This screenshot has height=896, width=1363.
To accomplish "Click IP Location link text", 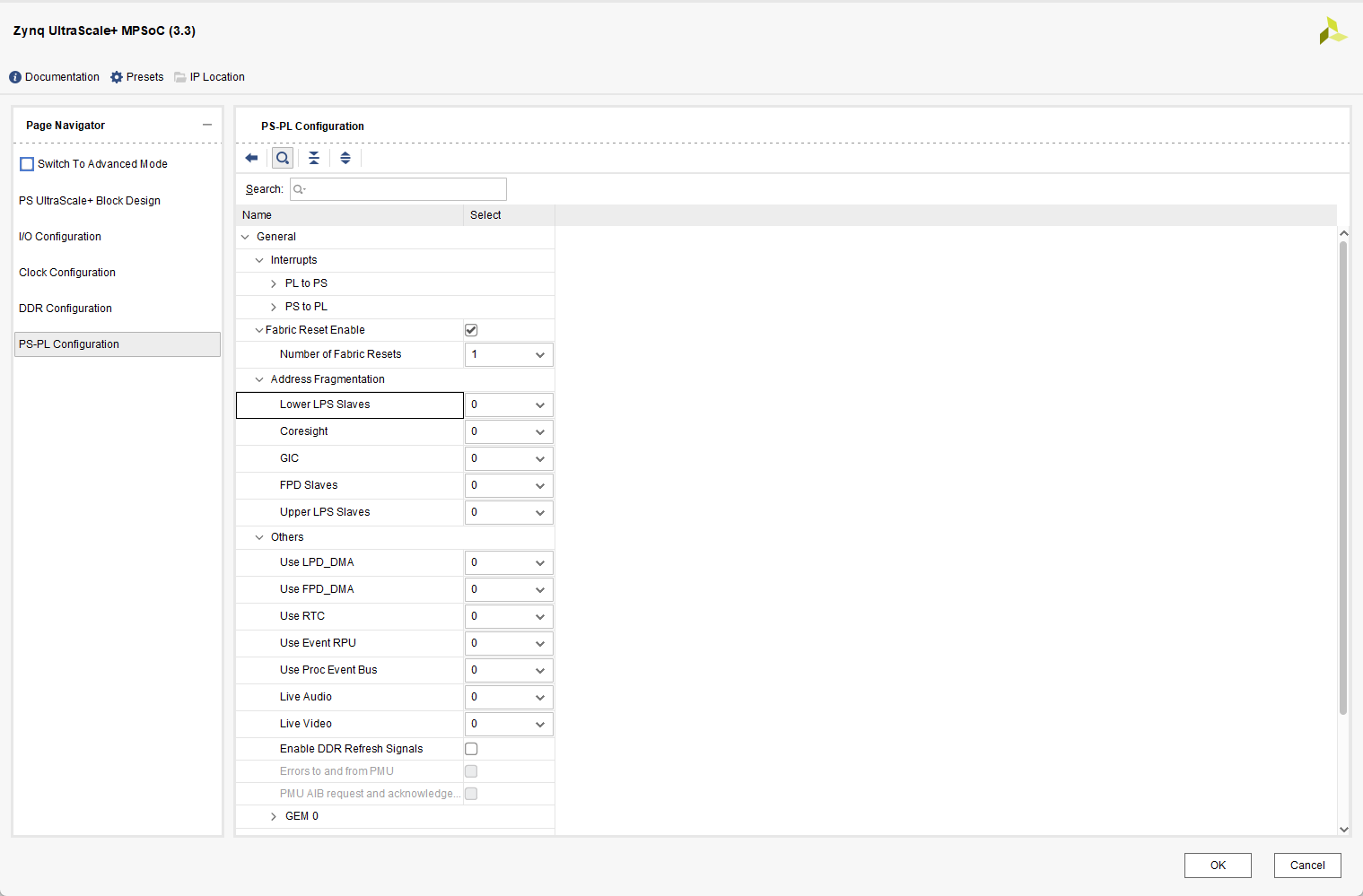I will tap(217, 77).
